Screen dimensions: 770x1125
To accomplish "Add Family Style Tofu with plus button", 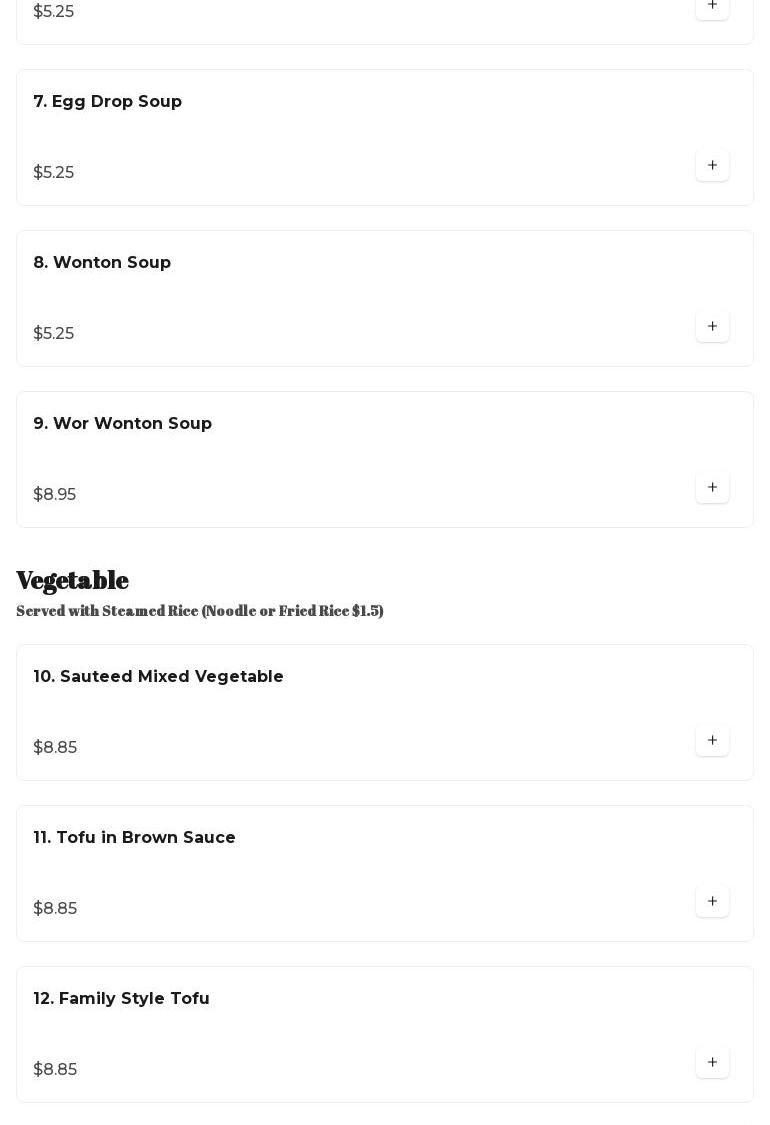I will (712, 1062).
